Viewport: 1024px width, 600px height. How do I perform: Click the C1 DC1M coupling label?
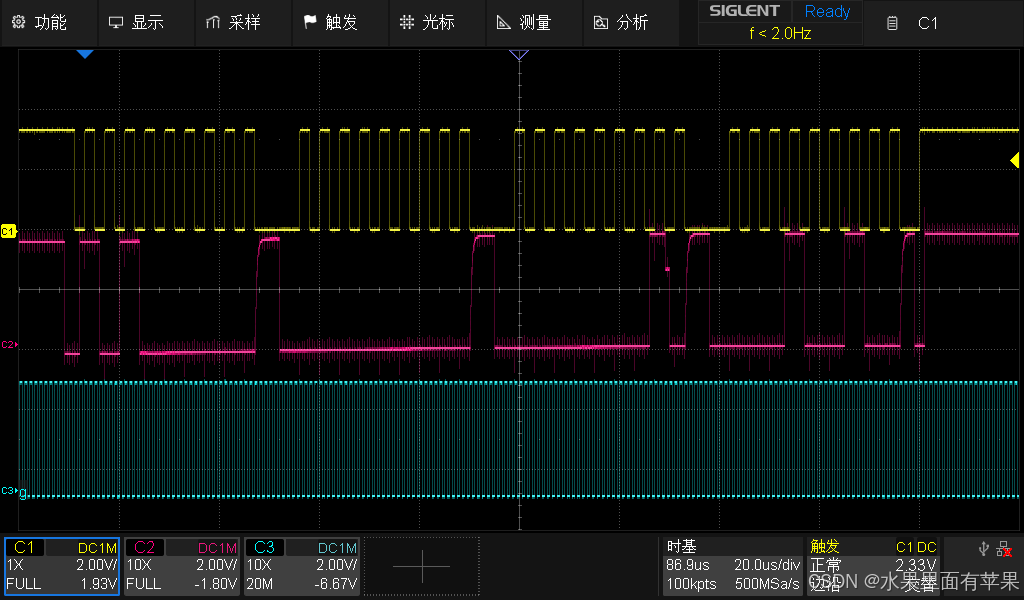(x=97, y=548)
